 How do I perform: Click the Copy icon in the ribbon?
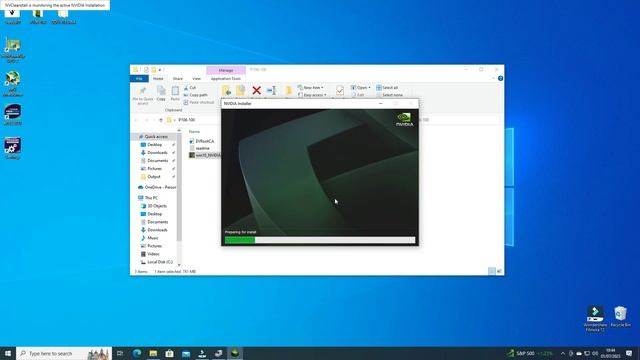coord(161,91)
